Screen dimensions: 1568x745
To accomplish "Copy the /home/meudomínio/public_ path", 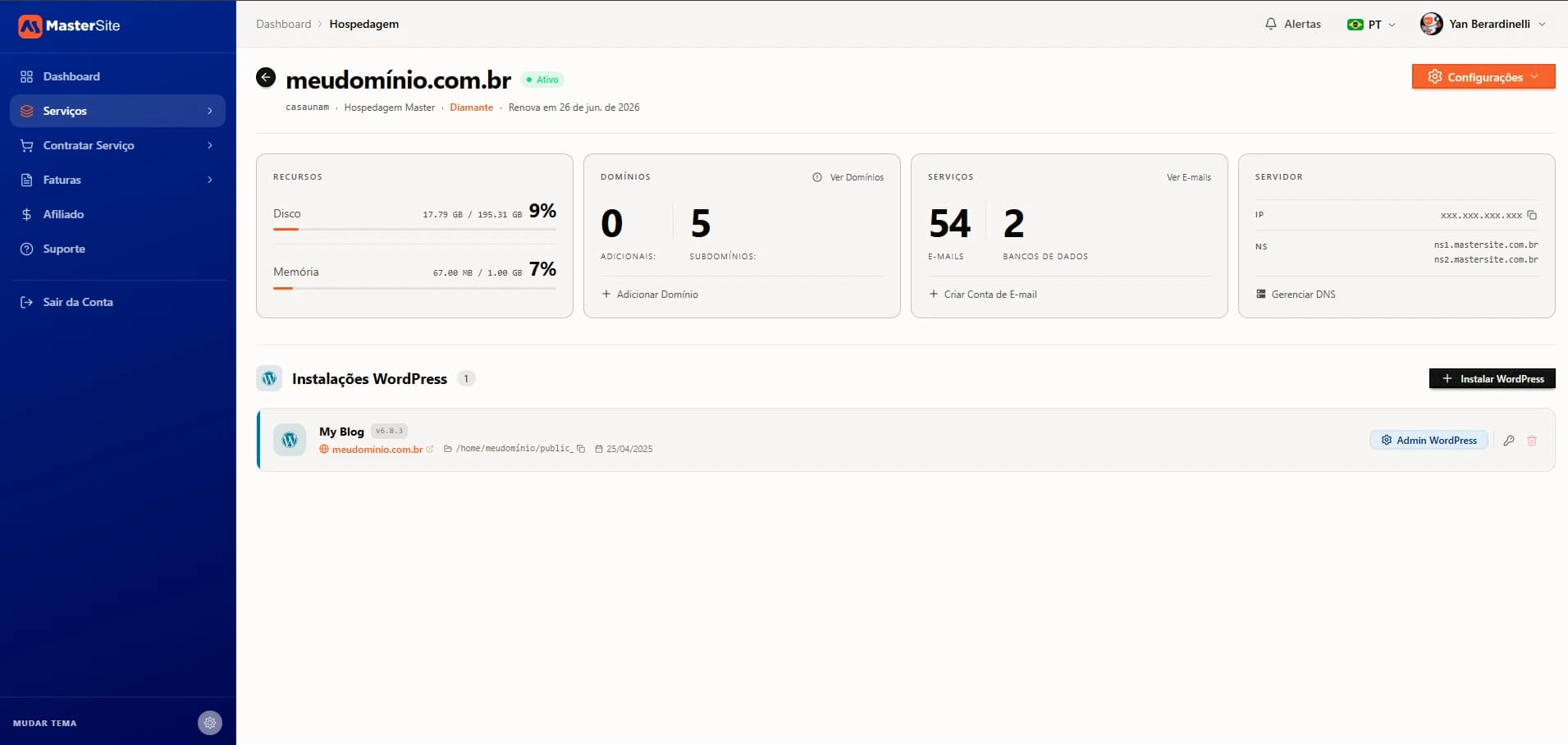I will point(581,449).
